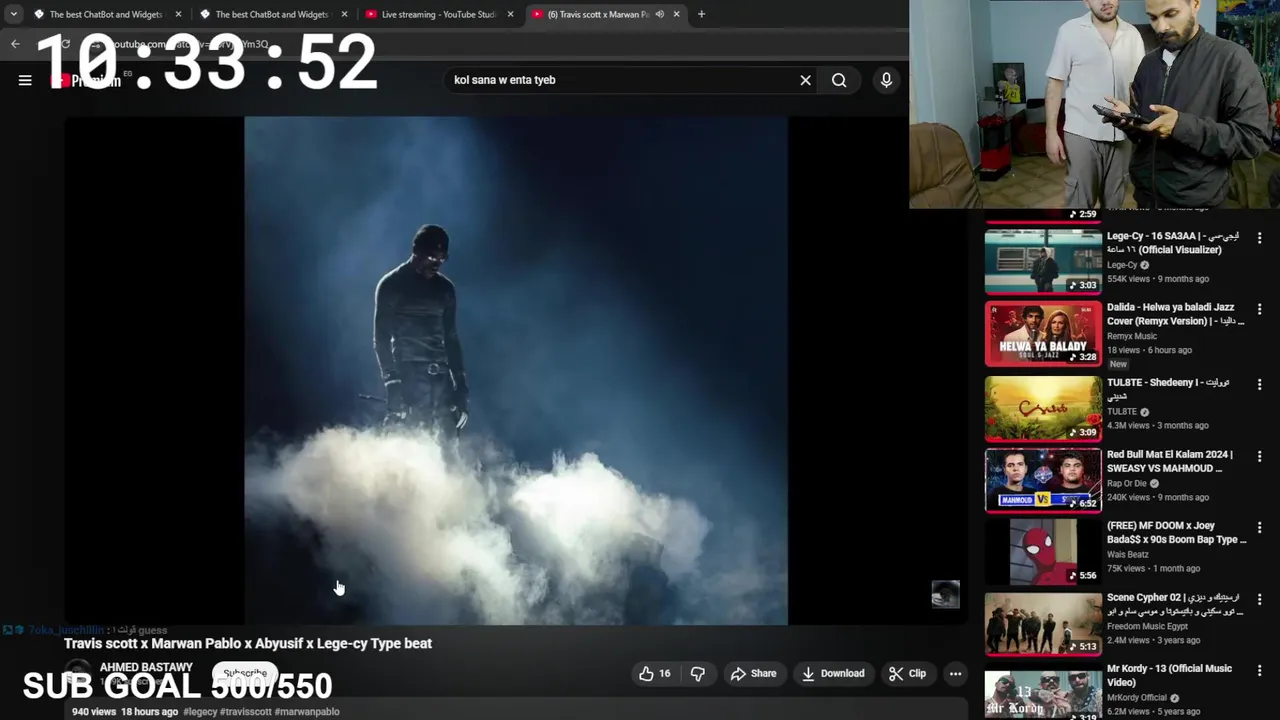The height and width of the screenshot is (720, 1280).
Task: Clear the search box with X
Action: coord(805,80)
